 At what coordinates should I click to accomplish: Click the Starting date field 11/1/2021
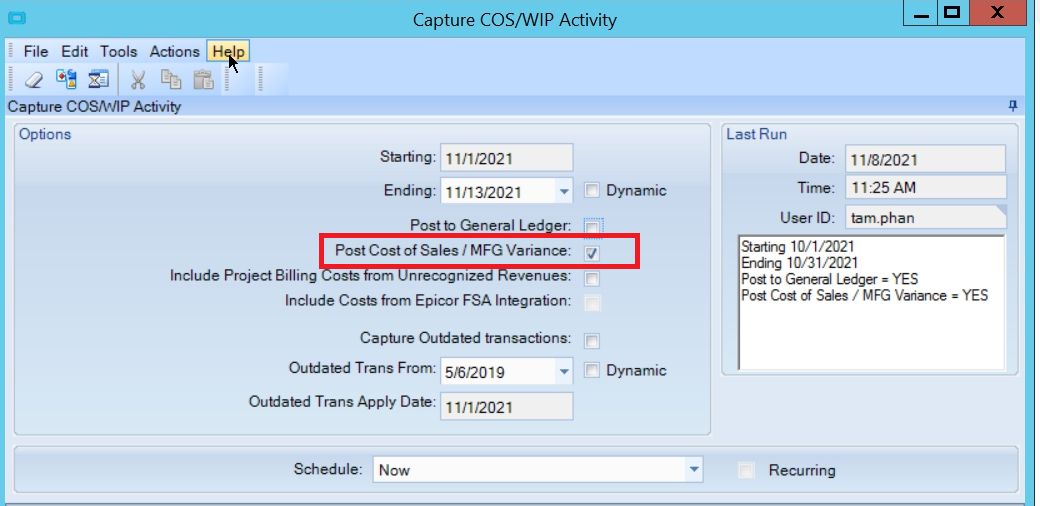(507, 158)
